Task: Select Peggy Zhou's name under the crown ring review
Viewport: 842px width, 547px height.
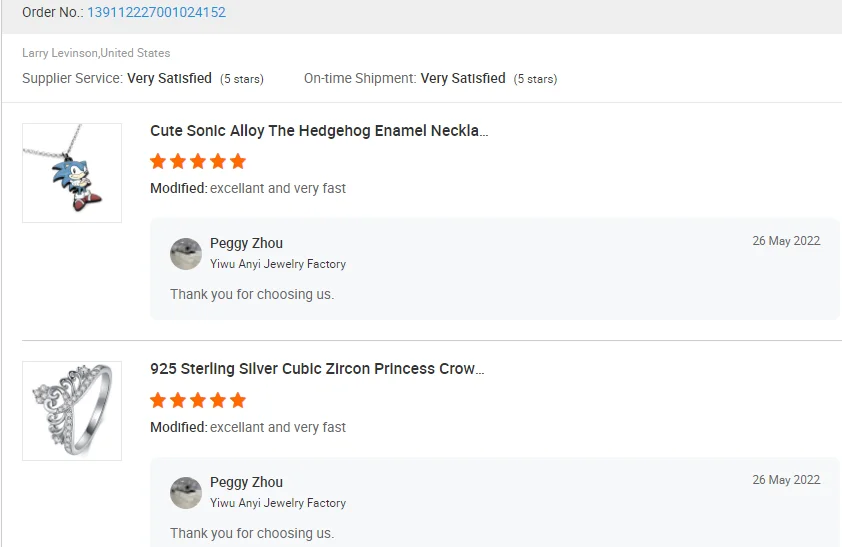Action: click(246, 482)
